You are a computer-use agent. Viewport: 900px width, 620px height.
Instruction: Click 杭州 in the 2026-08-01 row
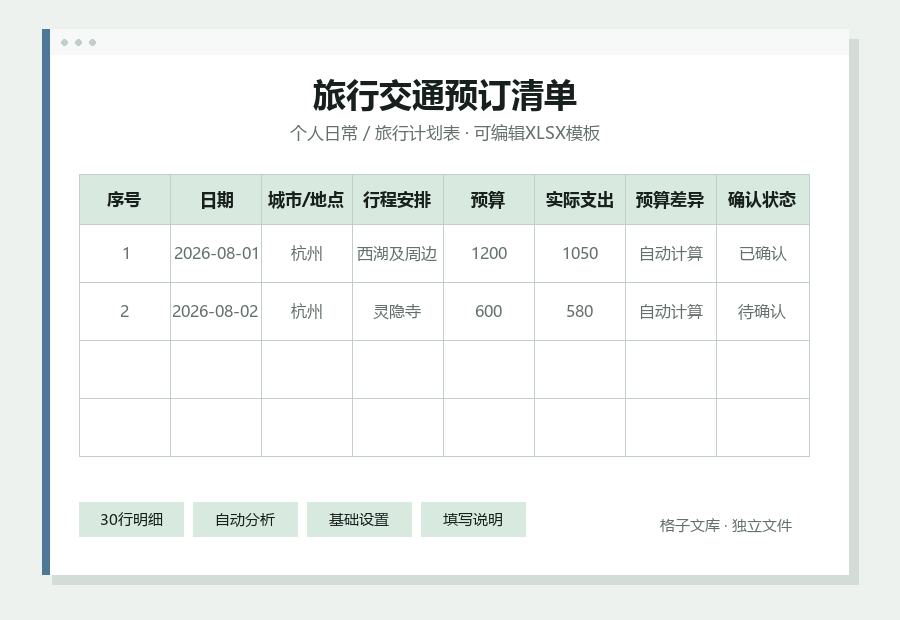coord(307,254)
